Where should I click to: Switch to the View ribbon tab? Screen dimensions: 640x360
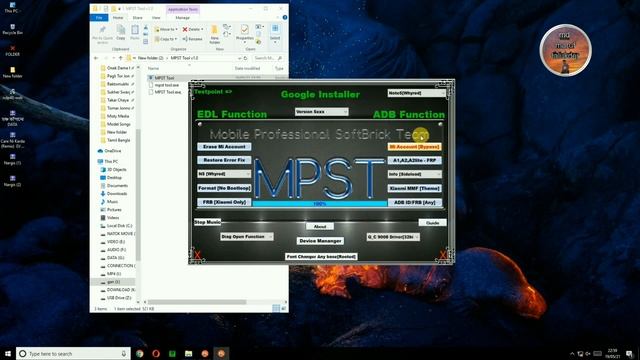[x=156, y=18]
